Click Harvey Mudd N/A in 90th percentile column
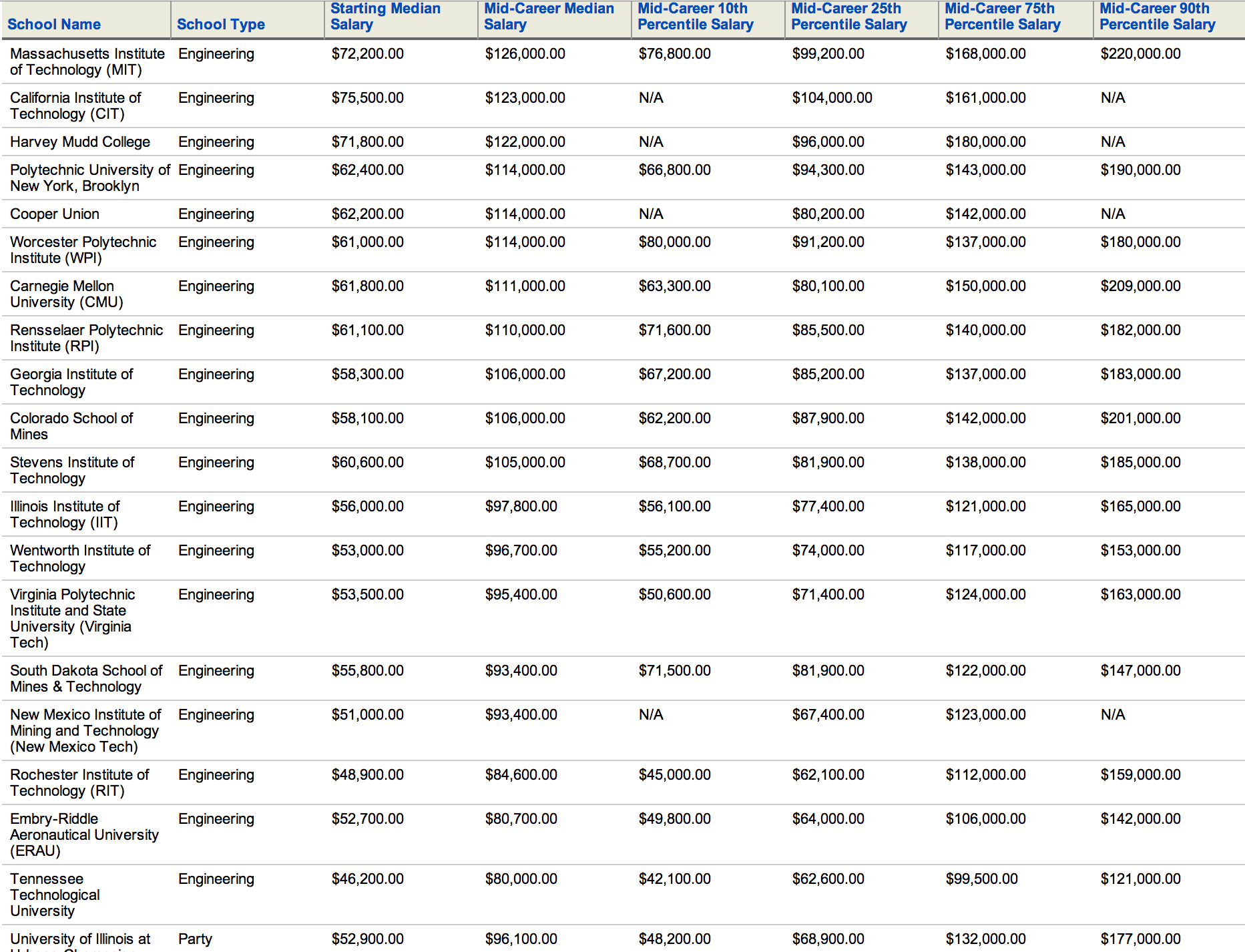Viewport: 1245px width, 952px height. coord(1113,142)
